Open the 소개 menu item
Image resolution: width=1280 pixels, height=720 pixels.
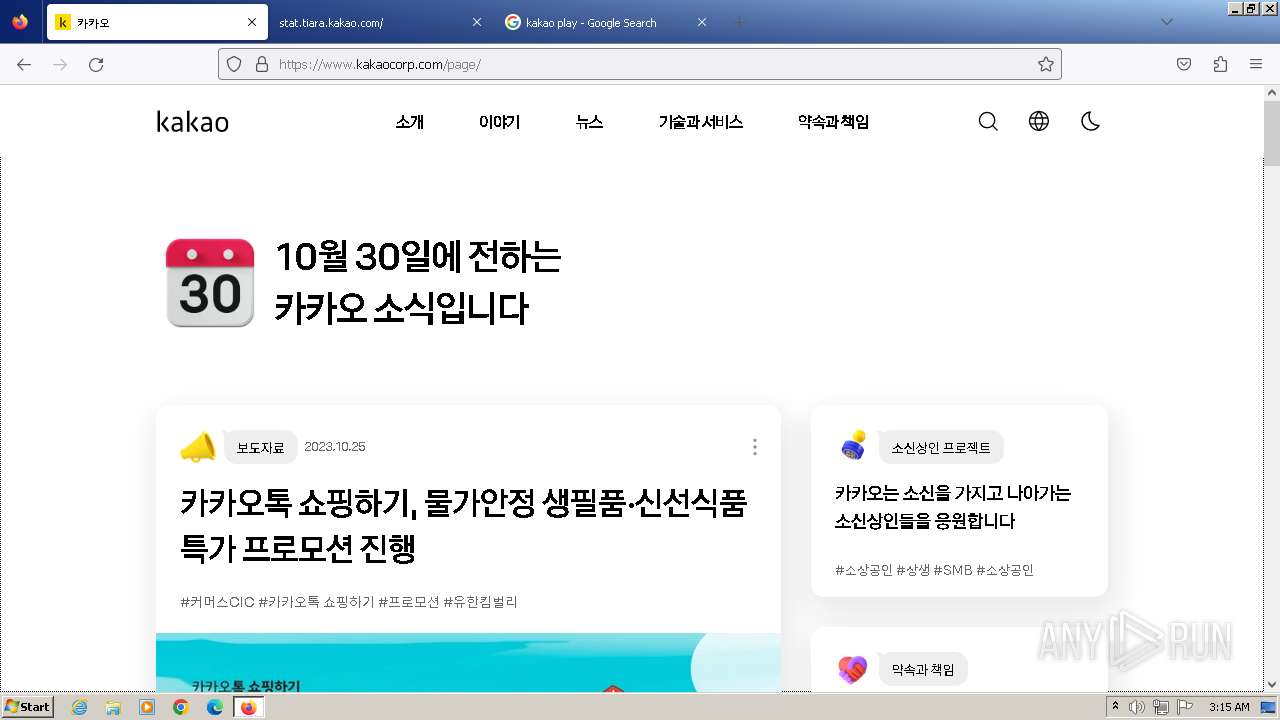tap(409, 122)
